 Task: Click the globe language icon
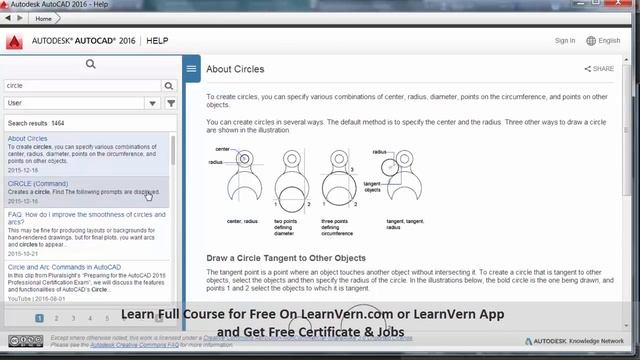(x=591, y=41)
